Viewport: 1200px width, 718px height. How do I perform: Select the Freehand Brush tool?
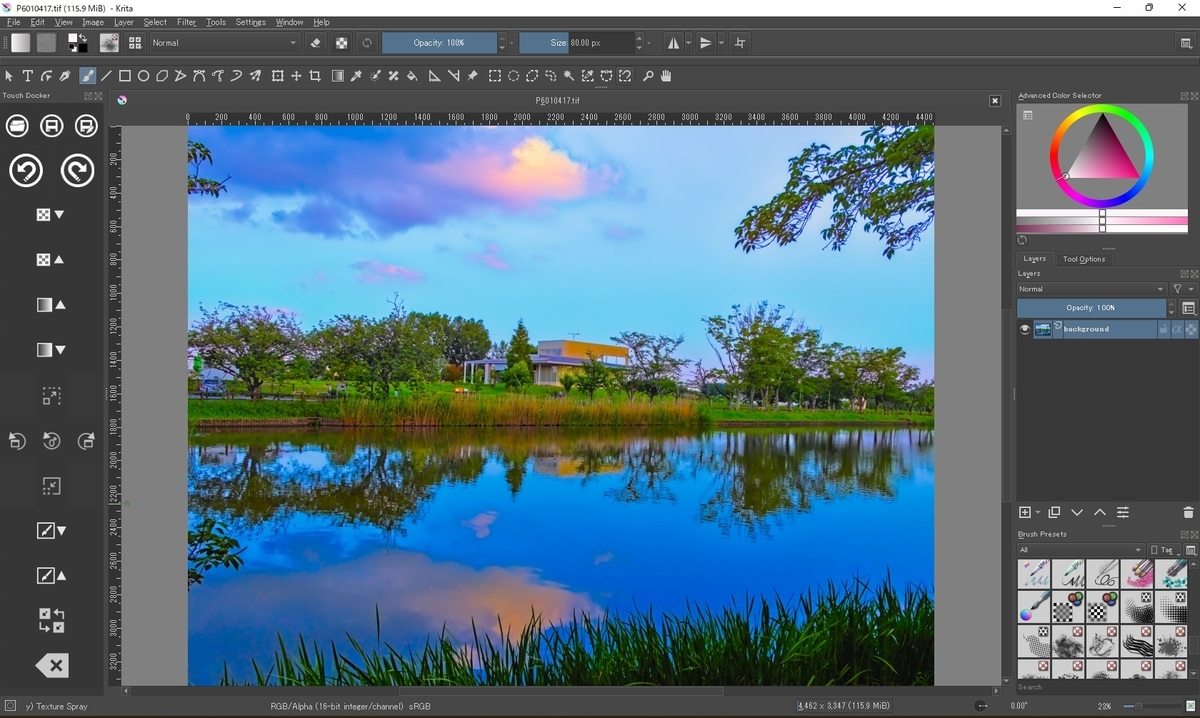click(x=88, y=76)
